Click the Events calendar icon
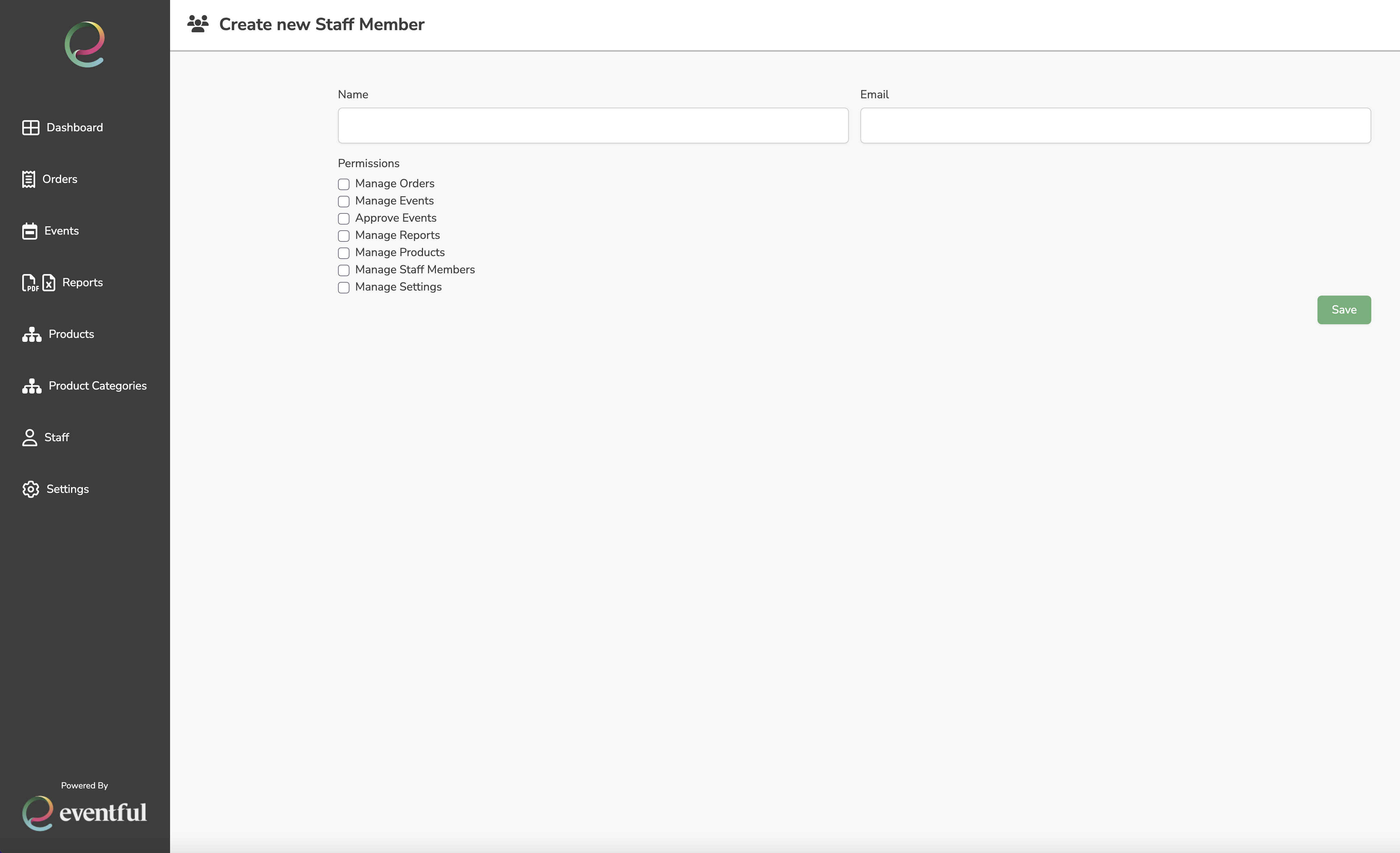Viewport: 1400px width, 853px height. point(29,231)
